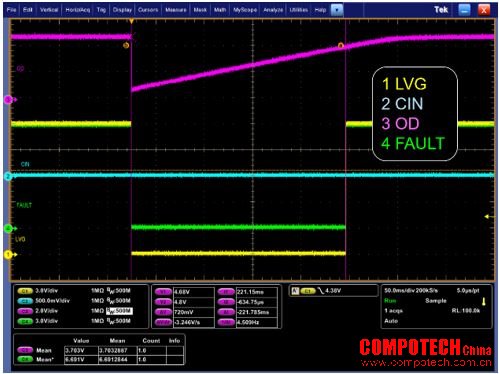Image resolution: width=499 pixels, height=374 pixels.
Task: Open the Cursors menu
Action: (x=148, y=10)
